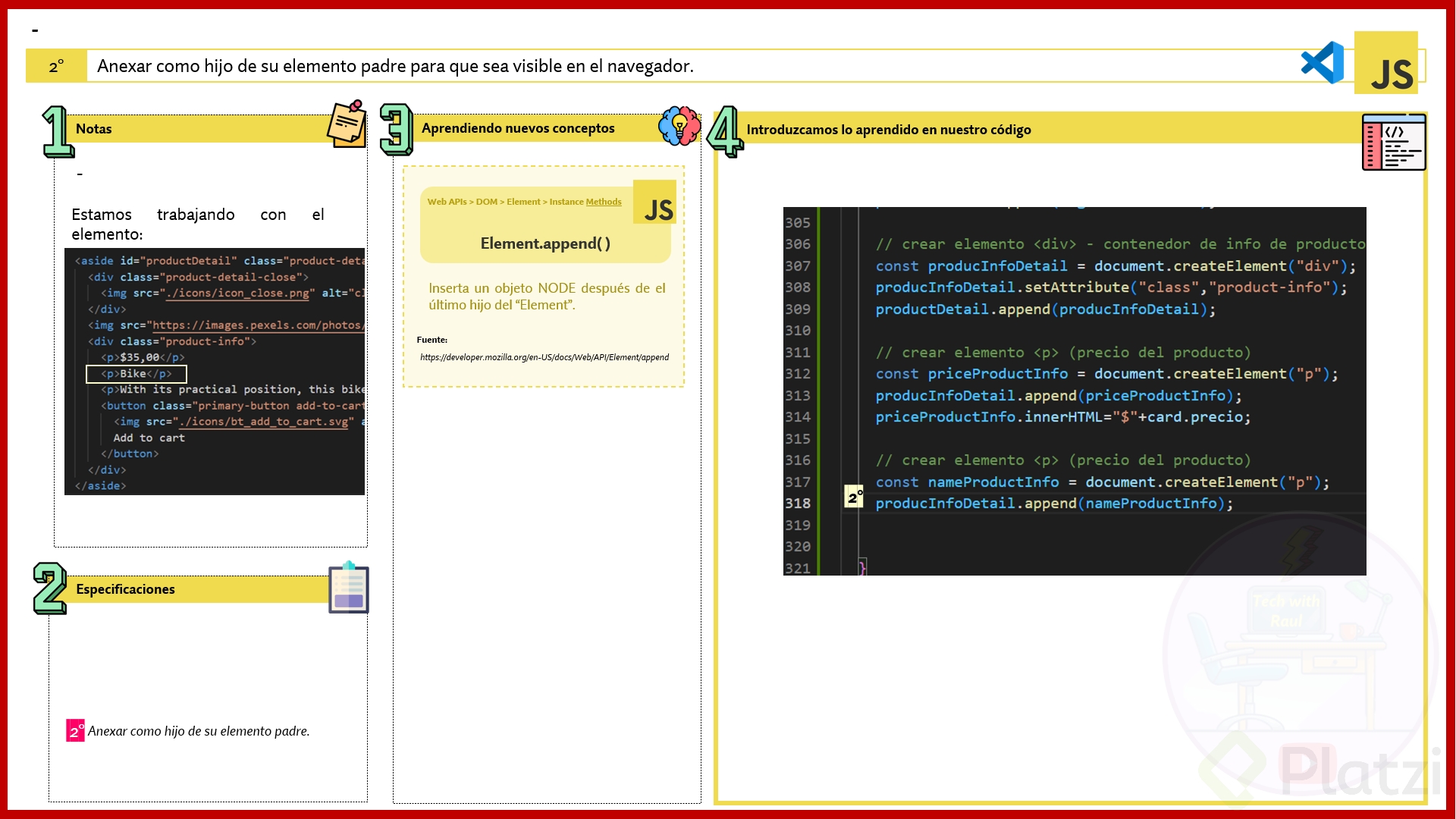
Task: Click code line 307 createElement div
Action: click(1116, 266)
